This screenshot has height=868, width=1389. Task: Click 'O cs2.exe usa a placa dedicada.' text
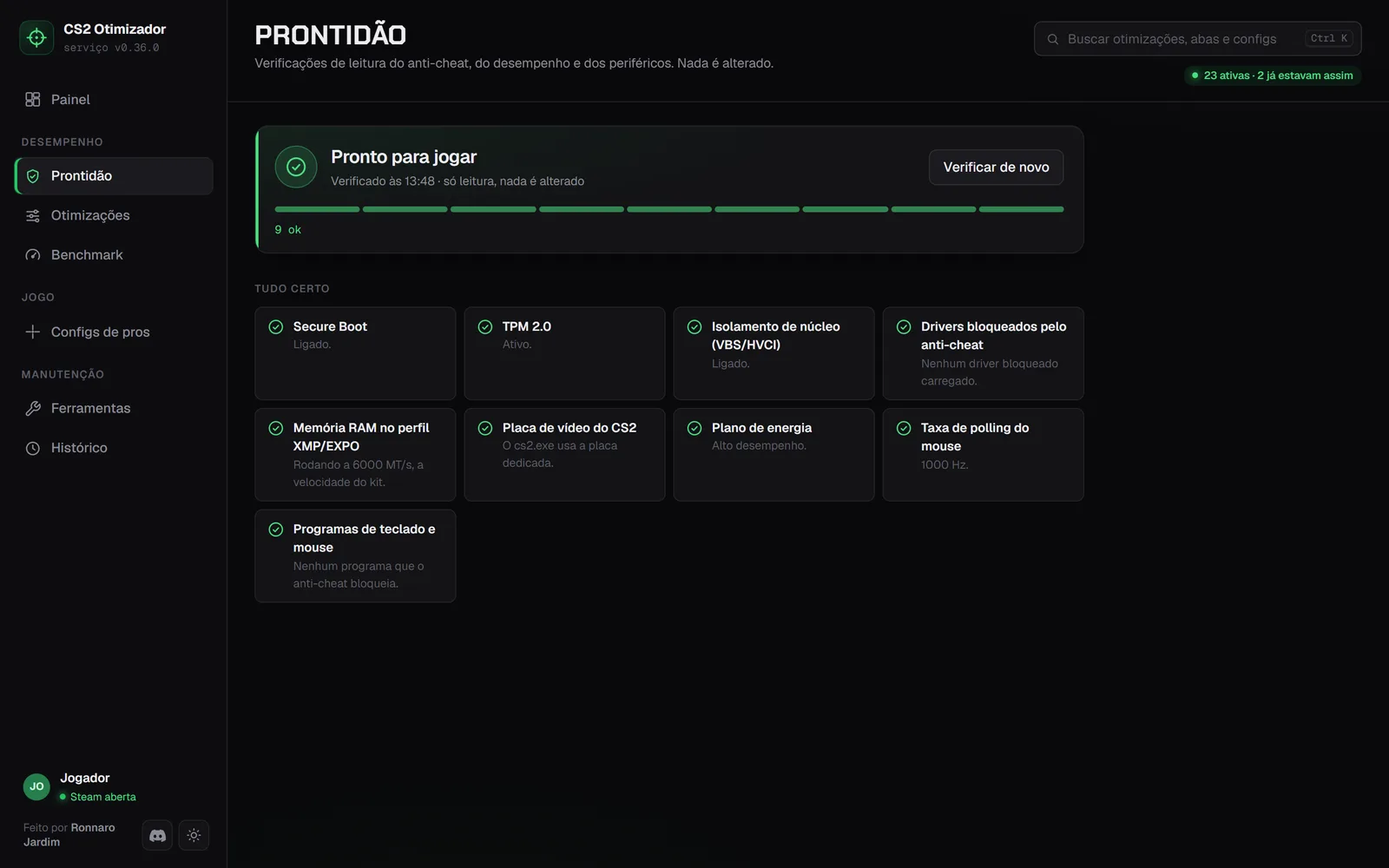560,455
